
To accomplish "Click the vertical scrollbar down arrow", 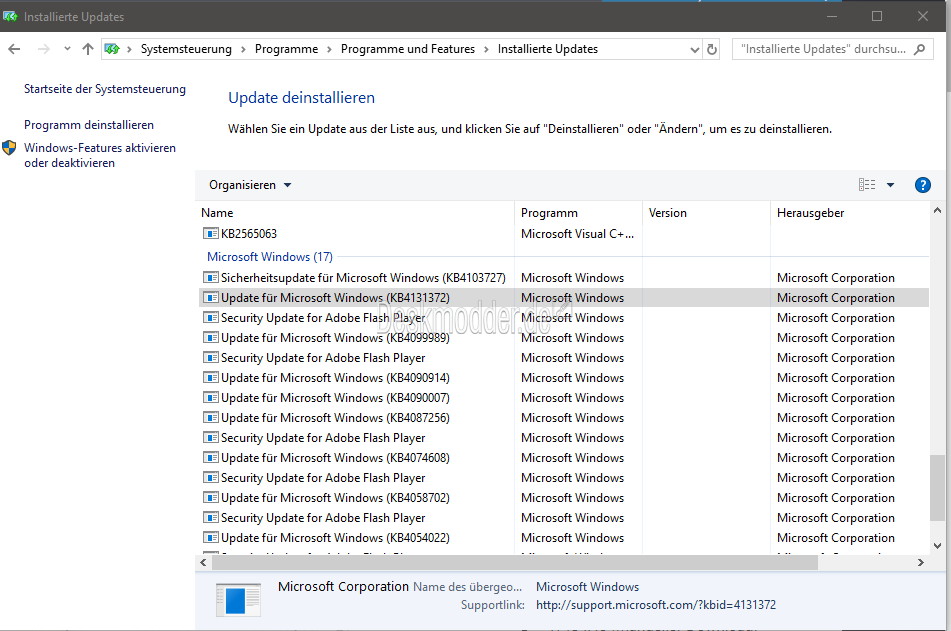I will pyautogui.click(x=937, y=545).
